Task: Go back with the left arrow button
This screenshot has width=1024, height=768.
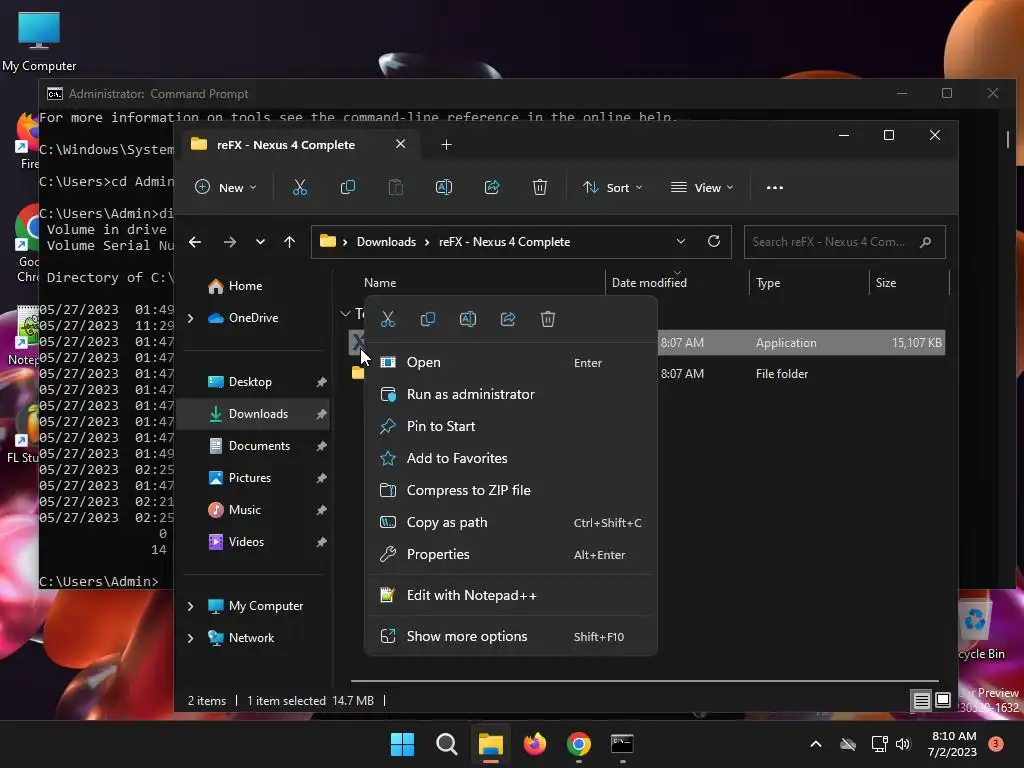Action: coord(195,242)
